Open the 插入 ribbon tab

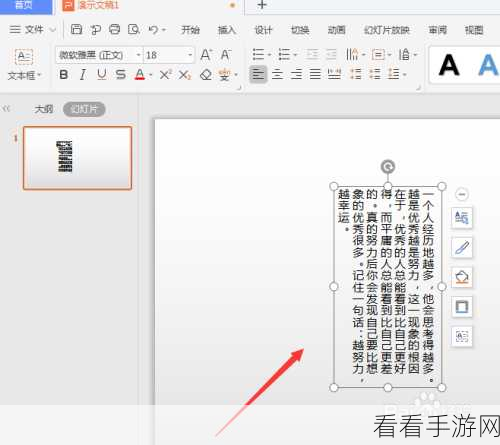click(227, 30)
